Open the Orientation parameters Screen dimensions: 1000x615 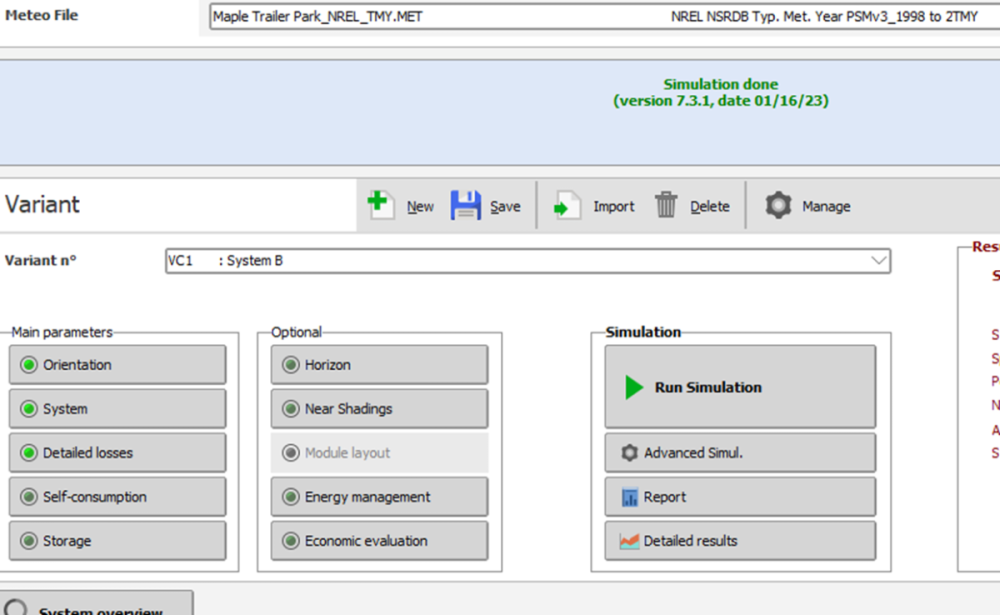coord(118,365)
